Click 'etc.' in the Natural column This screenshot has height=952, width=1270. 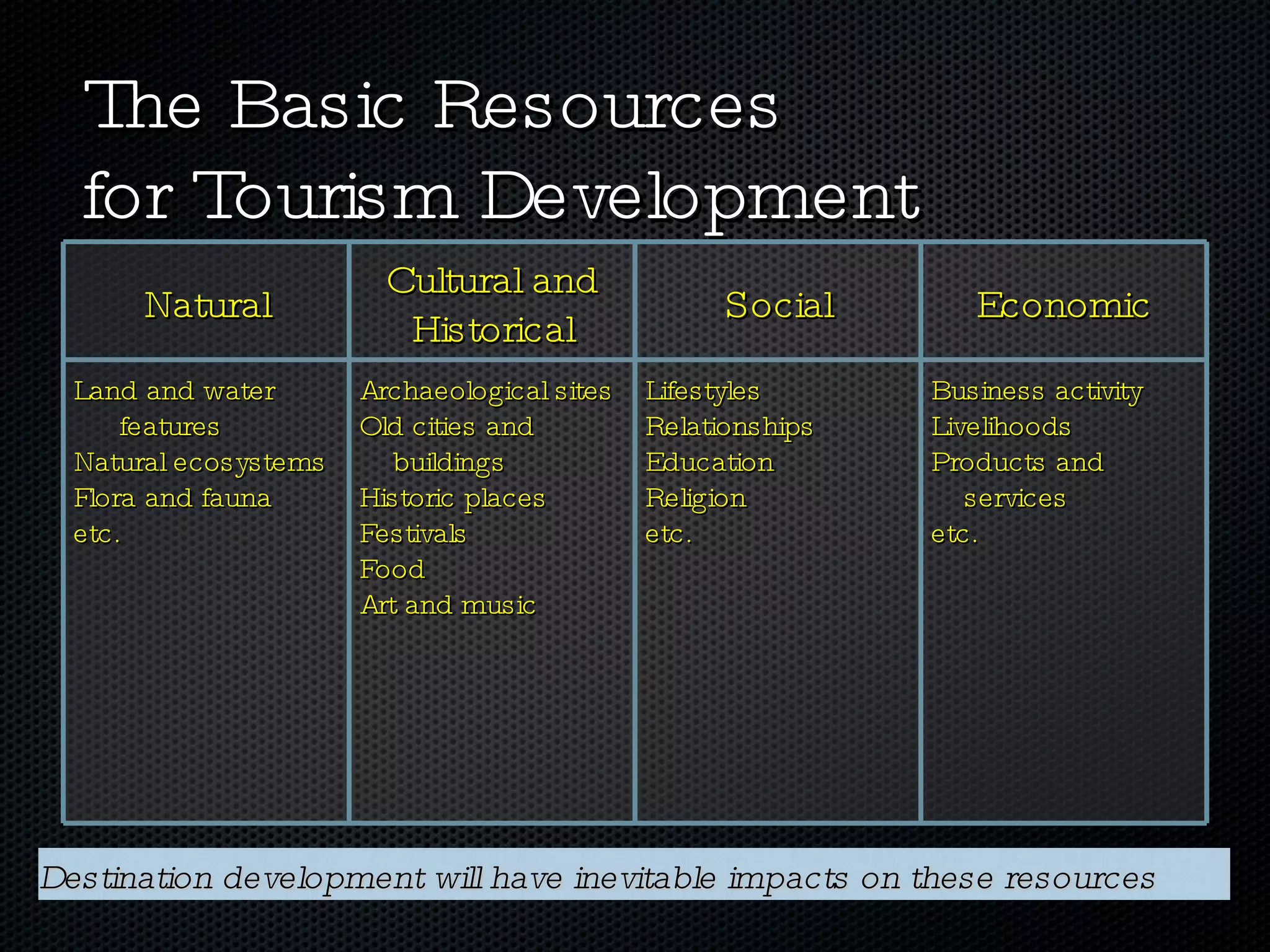point(97,534)
